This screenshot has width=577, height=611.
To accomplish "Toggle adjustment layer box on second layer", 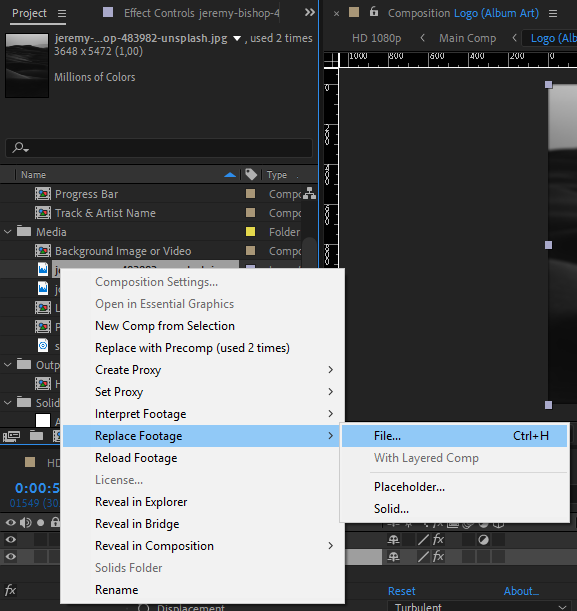I will 483,557.
